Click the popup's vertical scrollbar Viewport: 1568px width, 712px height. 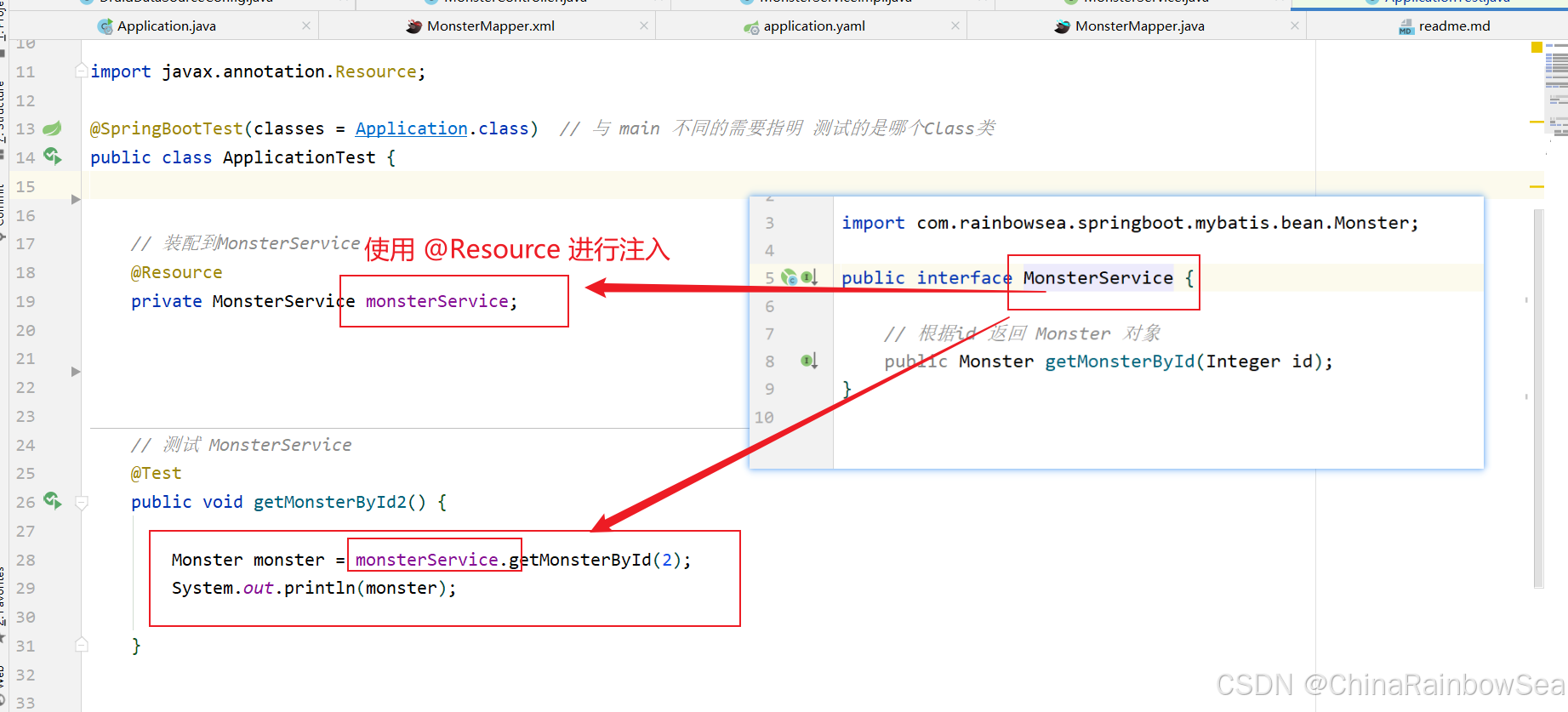coord(1538,398)
